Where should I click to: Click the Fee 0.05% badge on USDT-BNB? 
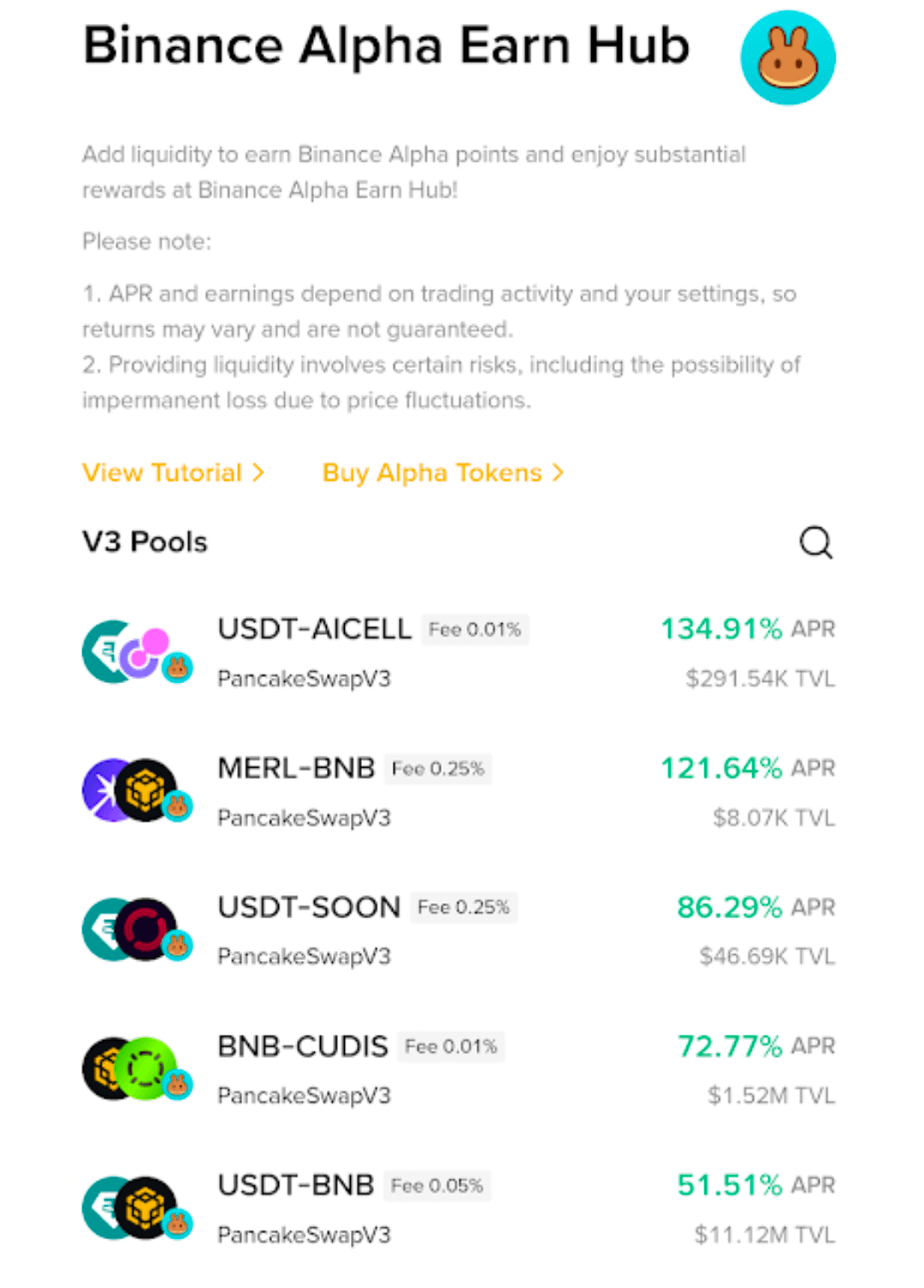coord(437,1185)
